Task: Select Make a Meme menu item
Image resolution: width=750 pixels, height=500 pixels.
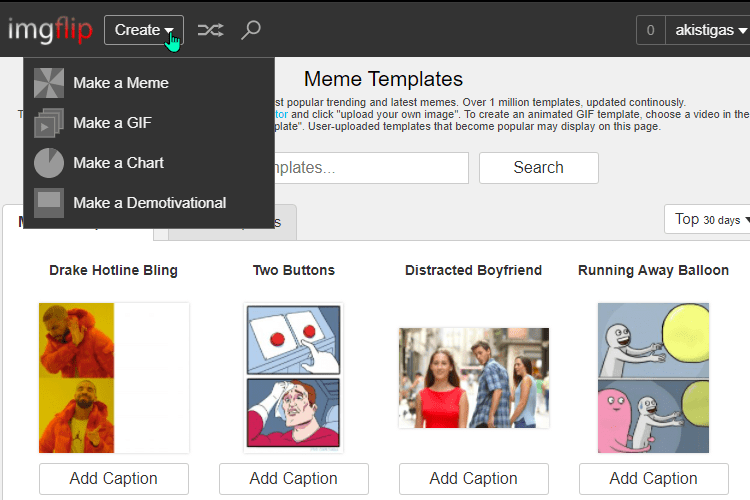Action: pos(149,83)
